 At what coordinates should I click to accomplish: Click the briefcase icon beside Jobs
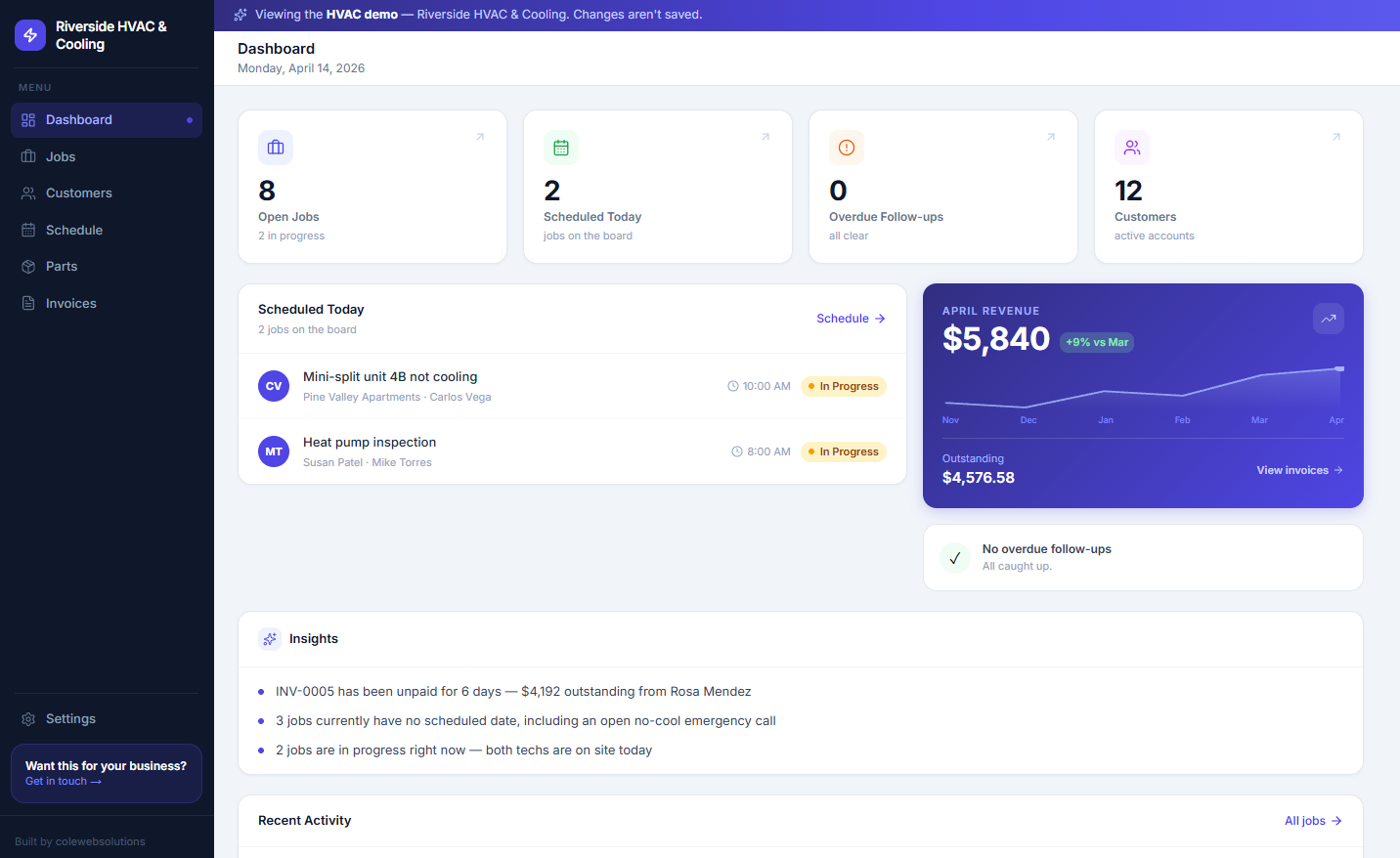[x=28, y=156]
